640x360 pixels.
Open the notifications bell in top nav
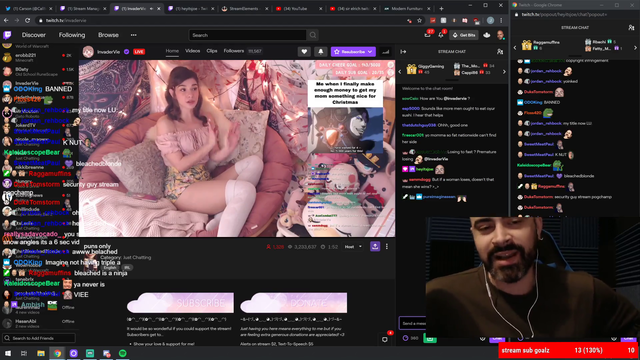tap(441, 35)
